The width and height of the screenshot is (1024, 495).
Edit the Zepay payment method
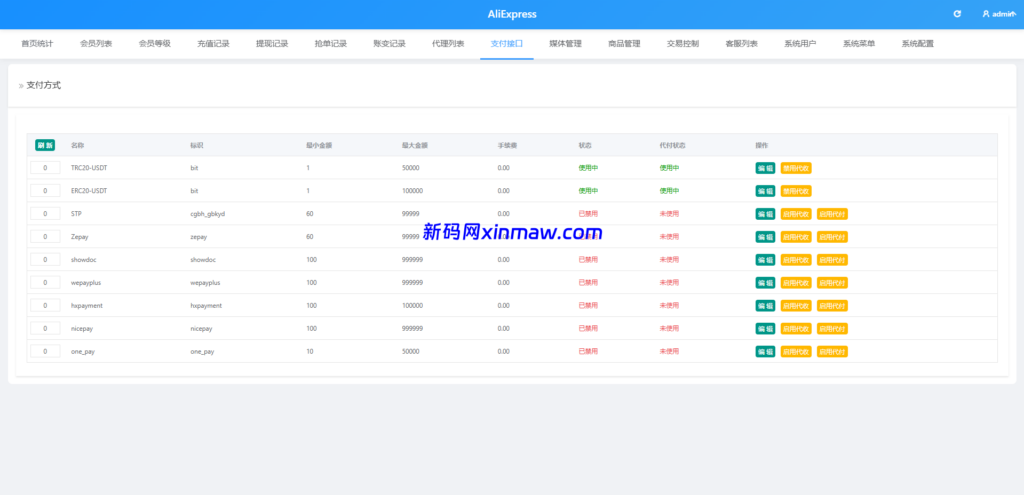(765, 236)
